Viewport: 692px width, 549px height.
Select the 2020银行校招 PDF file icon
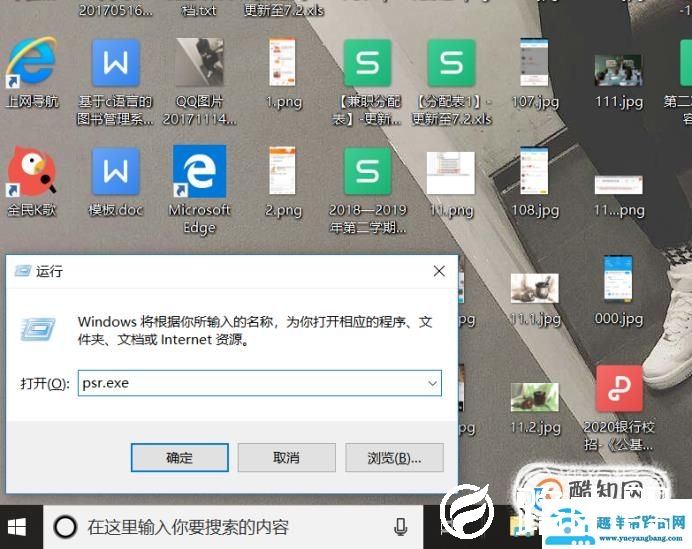point(619,388)
